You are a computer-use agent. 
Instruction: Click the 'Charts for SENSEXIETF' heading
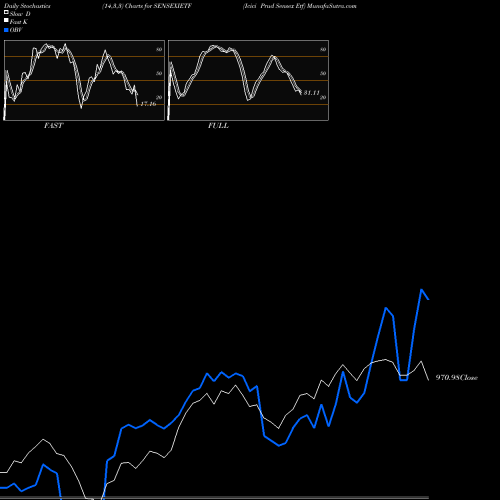click(x=158, y=6)
